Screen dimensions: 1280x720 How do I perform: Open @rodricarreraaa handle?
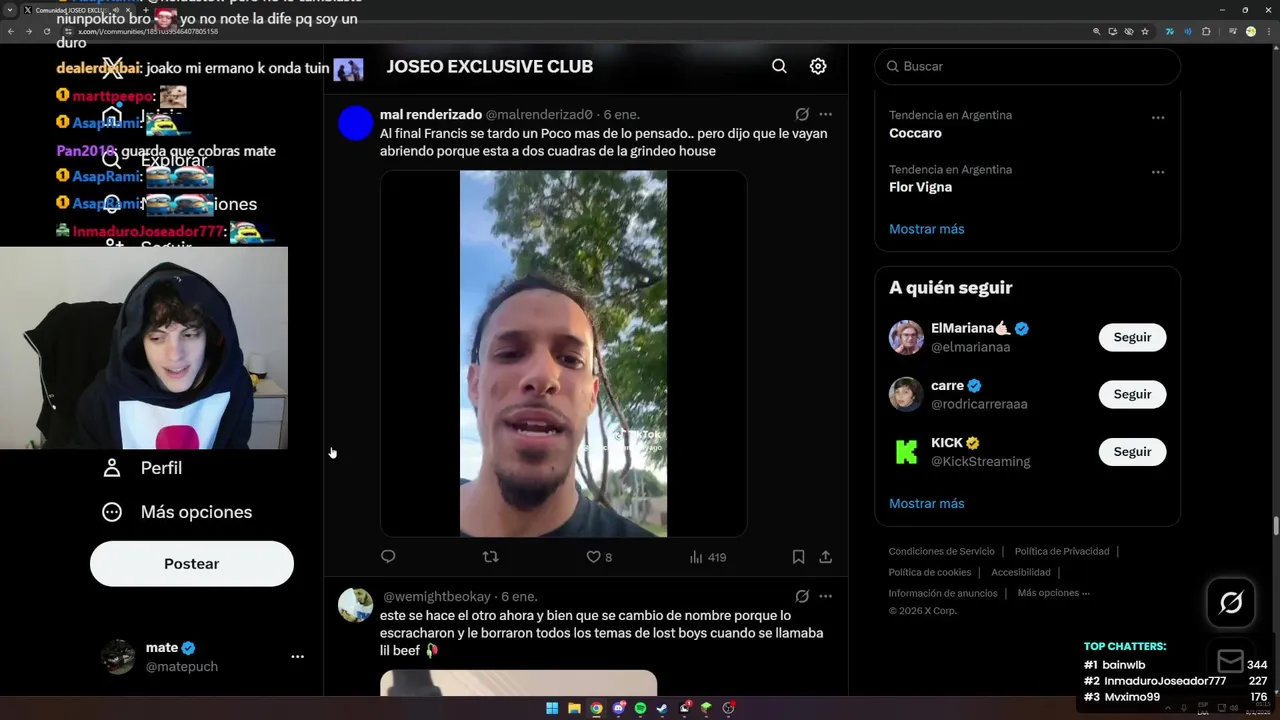(979, 404)
